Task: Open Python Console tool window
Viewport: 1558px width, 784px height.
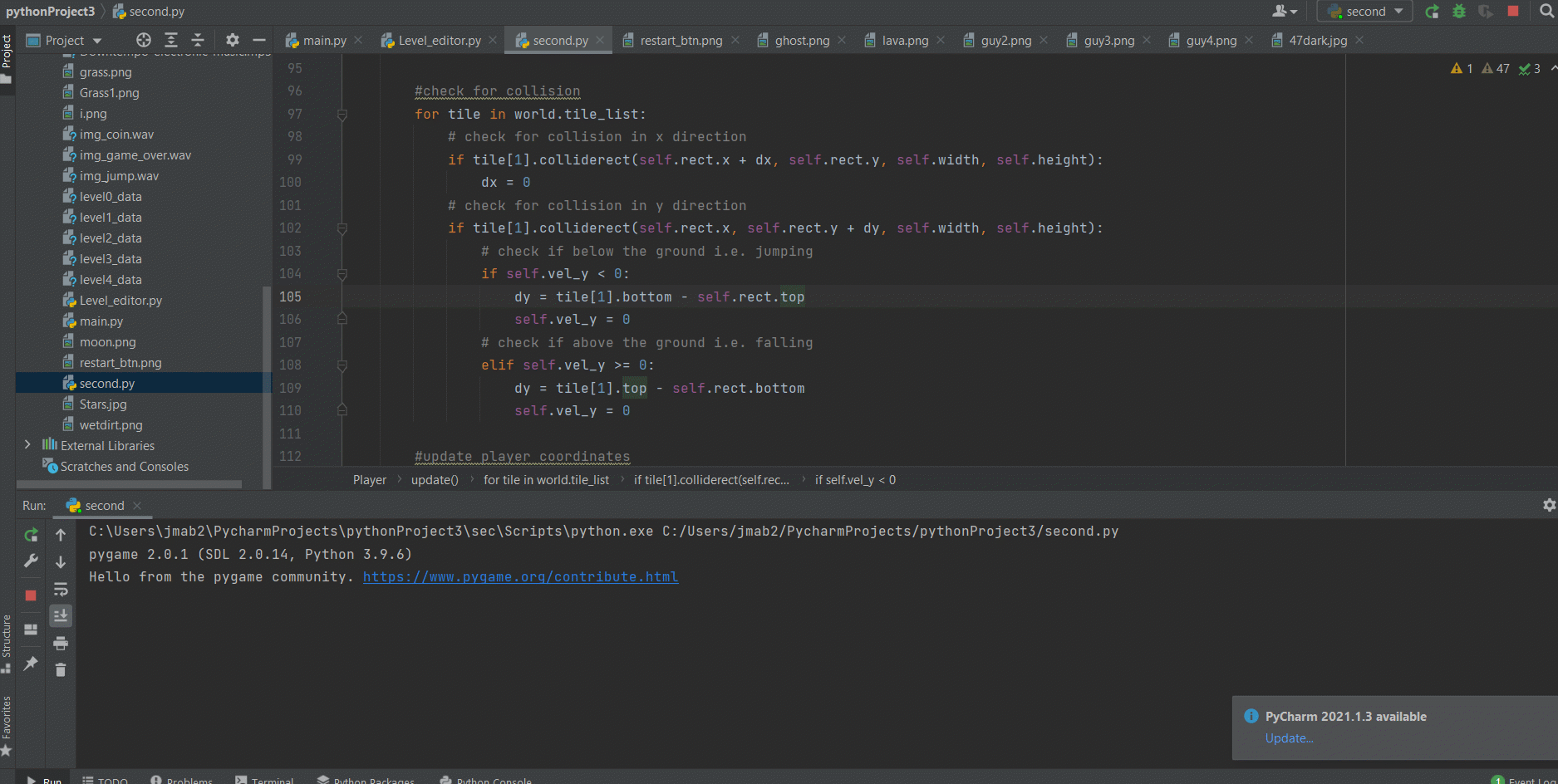Action: click(485, 780)
